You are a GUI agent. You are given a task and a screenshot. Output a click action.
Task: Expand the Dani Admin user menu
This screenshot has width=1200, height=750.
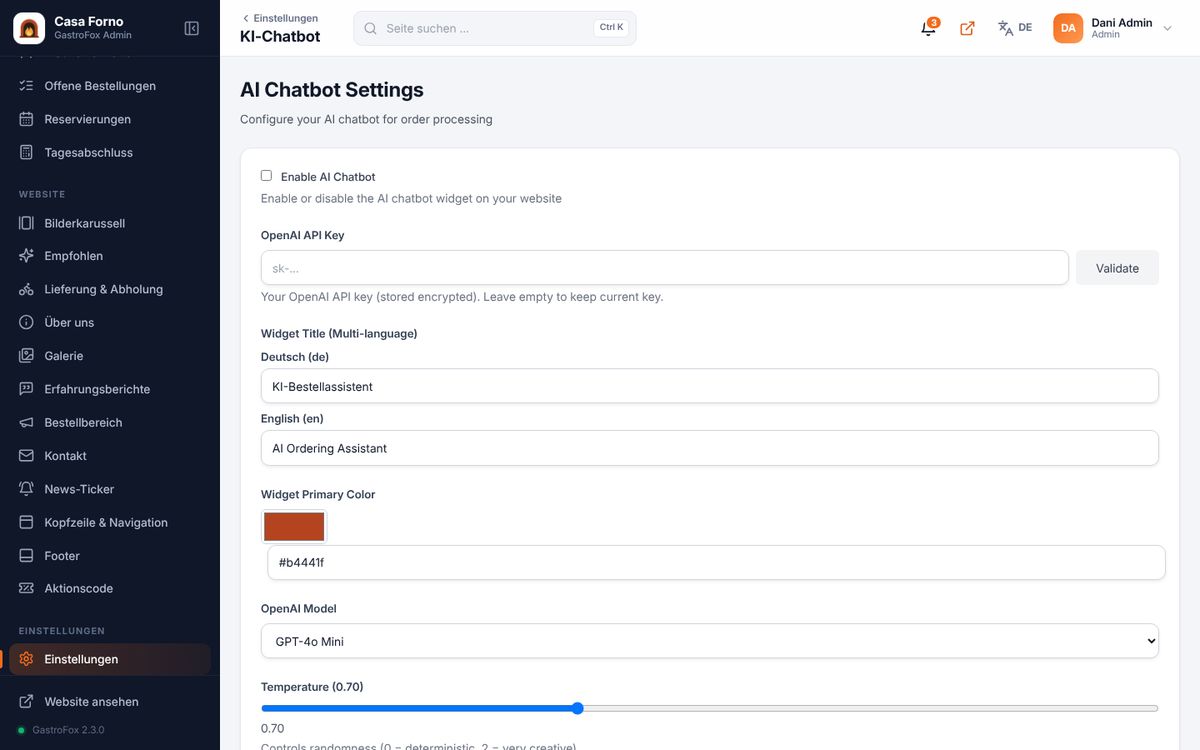1112,28
